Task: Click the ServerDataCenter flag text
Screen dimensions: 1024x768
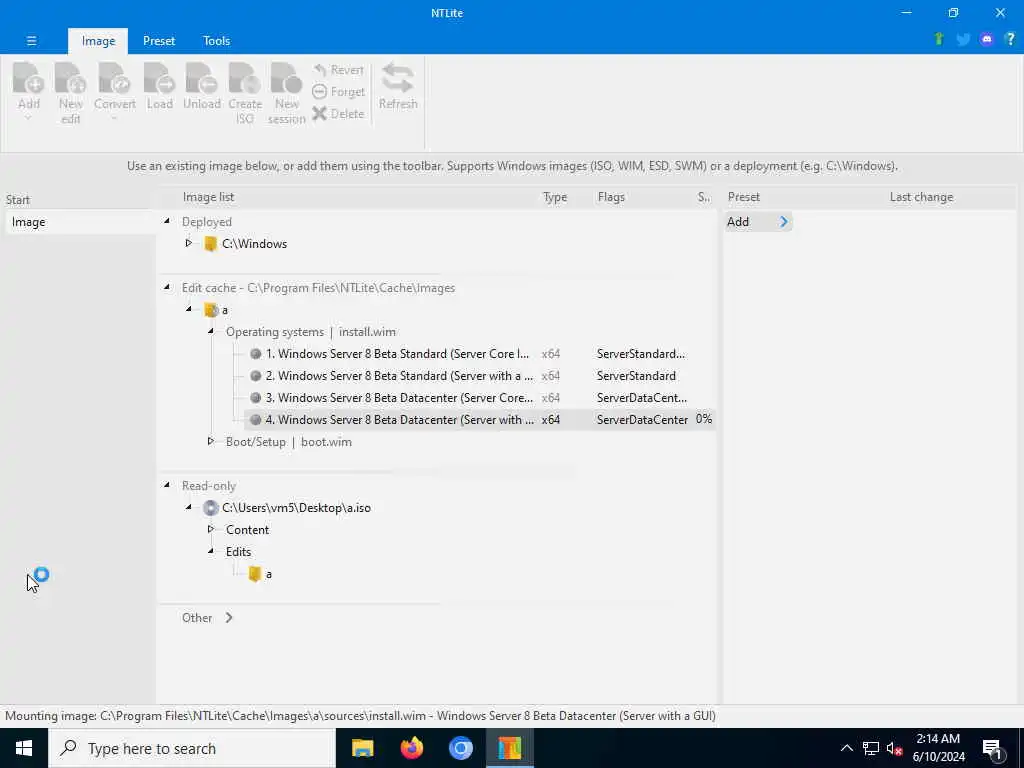Action: [x=642, y=420]
